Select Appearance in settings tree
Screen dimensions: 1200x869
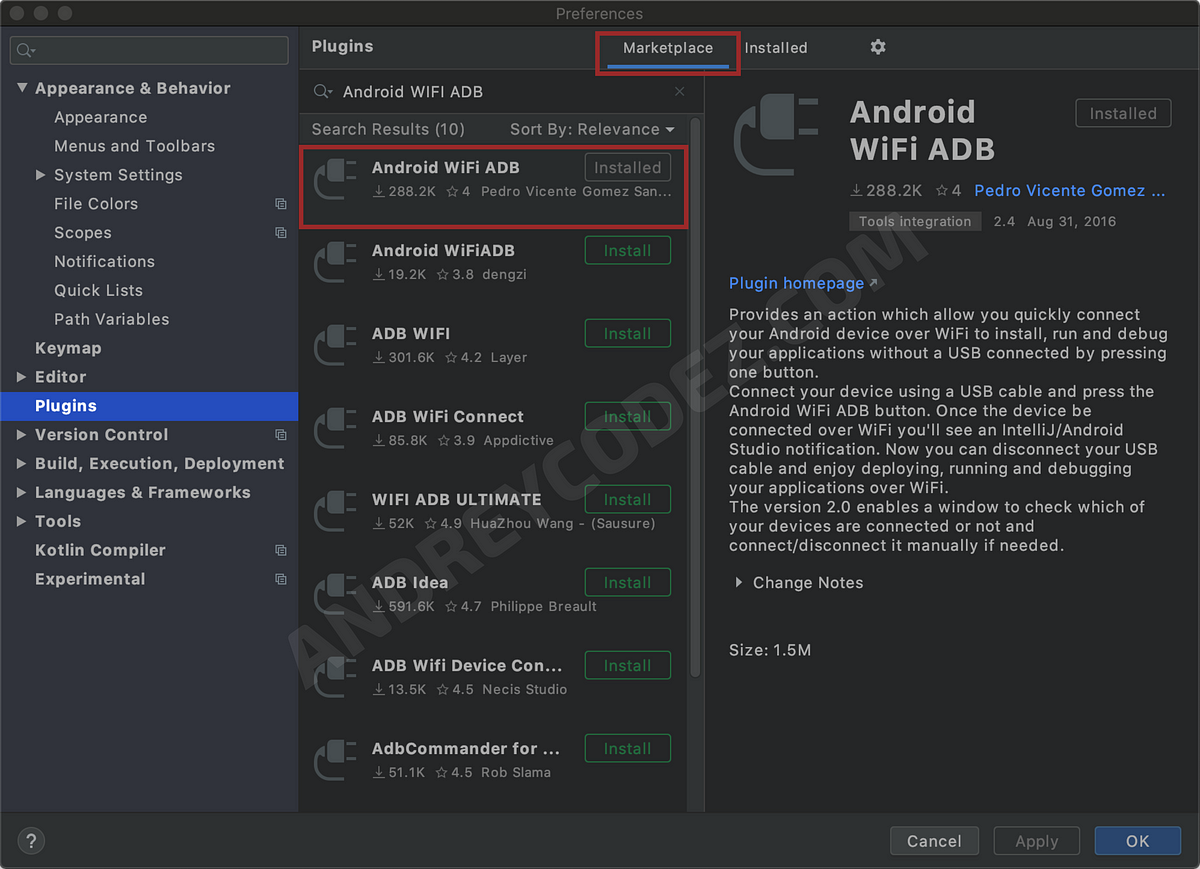coord(101,117)
